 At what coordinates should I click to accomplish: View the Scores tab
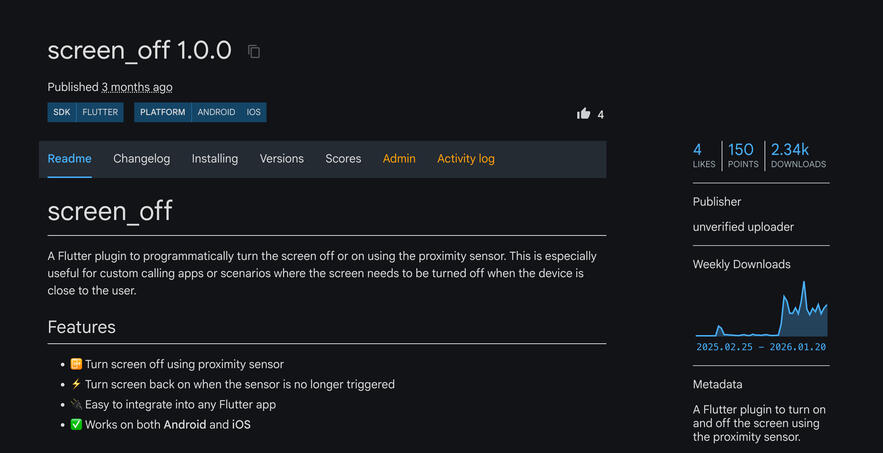tap(343, 159)
